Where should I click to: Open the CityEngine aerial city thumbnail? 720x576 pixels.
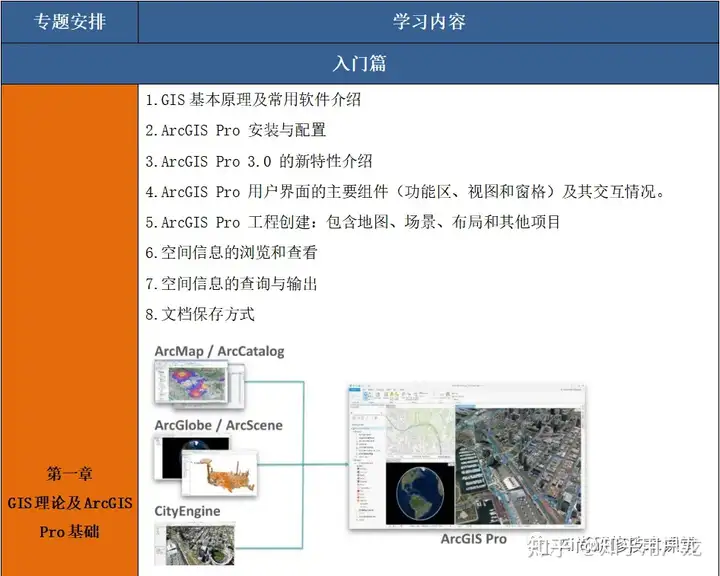pos(195,545)
